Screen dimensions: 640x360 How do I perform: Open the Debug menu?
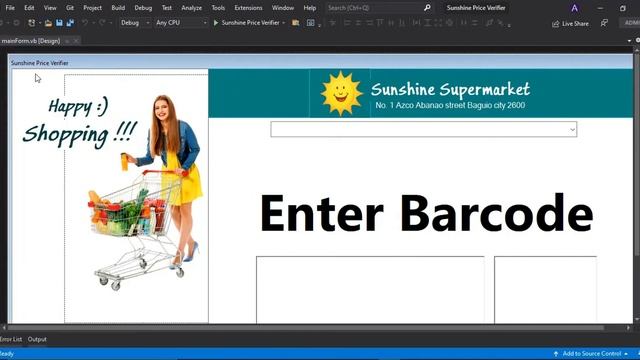click(x=143, y=8)
